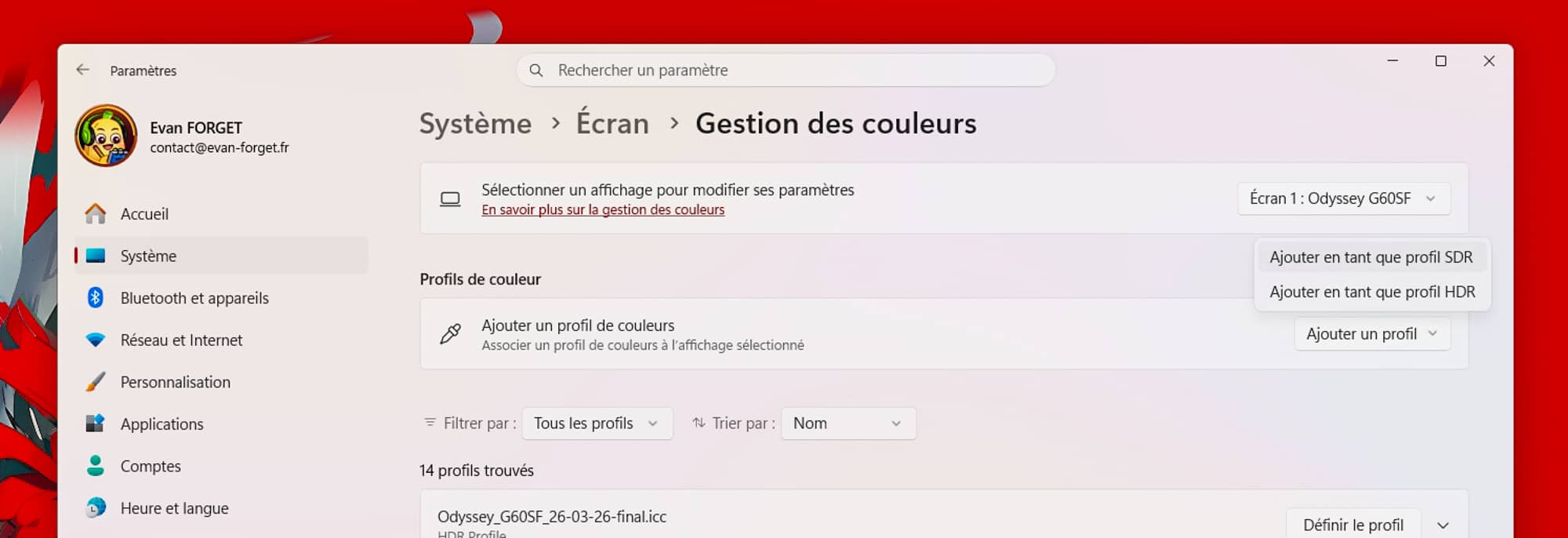Click the back arrow in Paramètres
The height and width of the screenshot is (538, 1568).
tap(83, 70)
